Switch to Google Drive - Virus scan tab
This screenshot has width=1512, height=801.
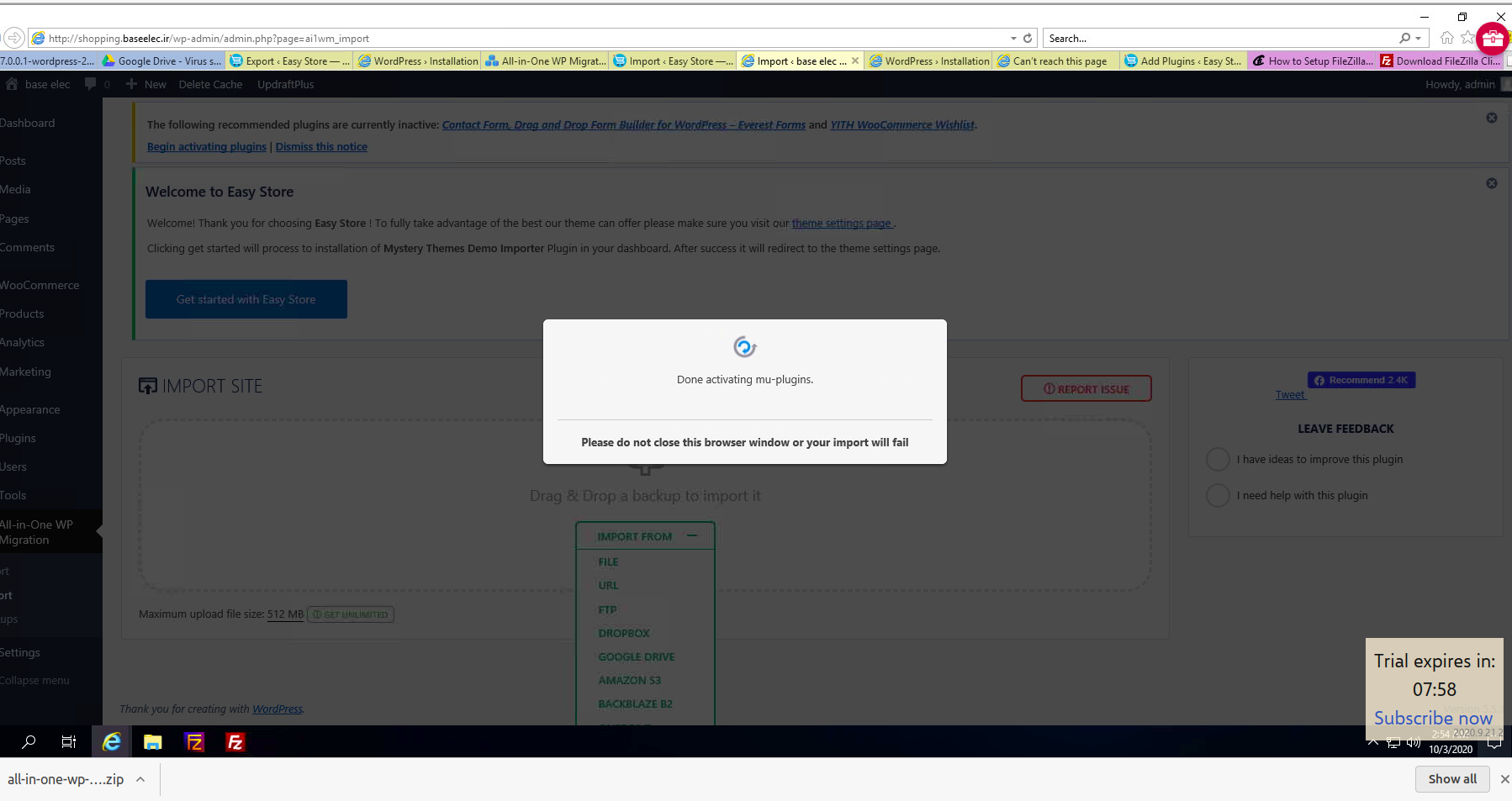click(161, 61)
